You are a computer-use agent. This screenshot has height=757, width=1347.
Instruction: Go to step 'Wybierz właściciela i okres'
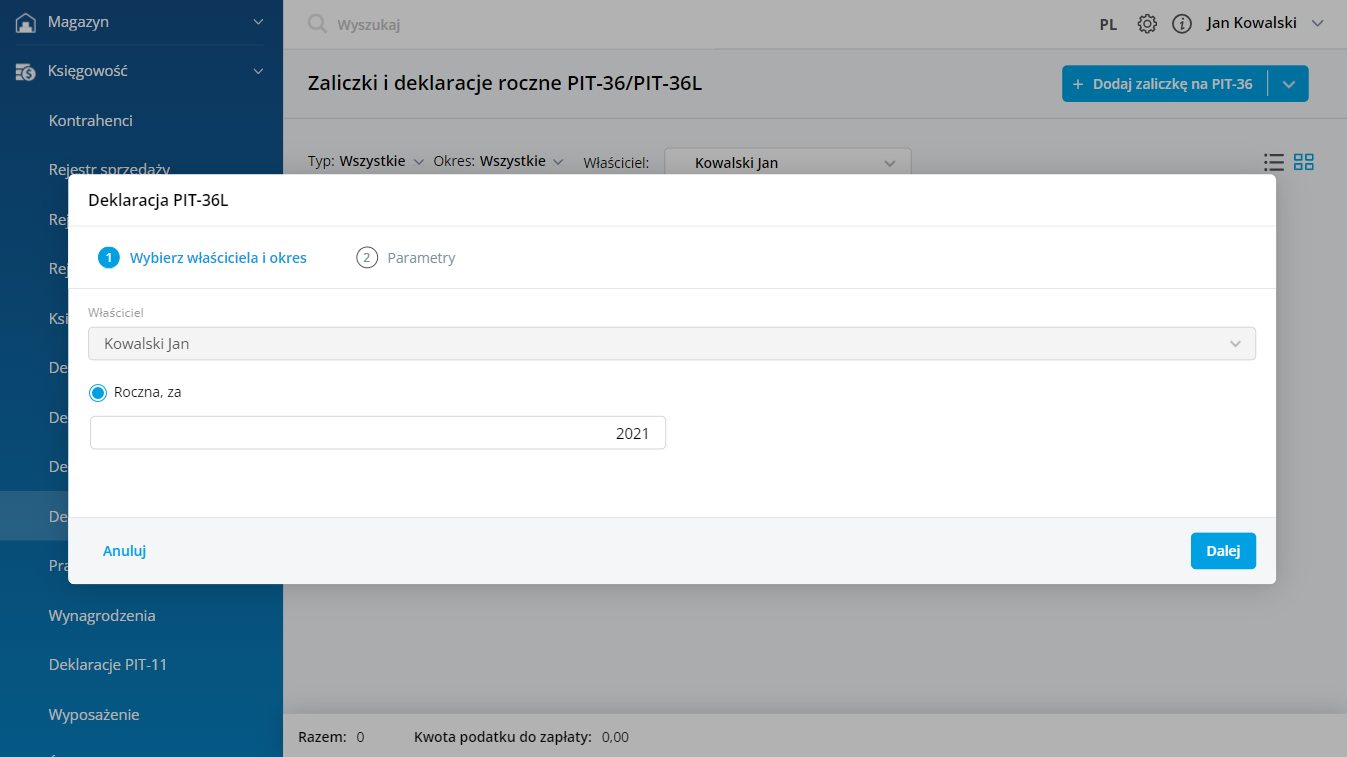coord(217,258)
